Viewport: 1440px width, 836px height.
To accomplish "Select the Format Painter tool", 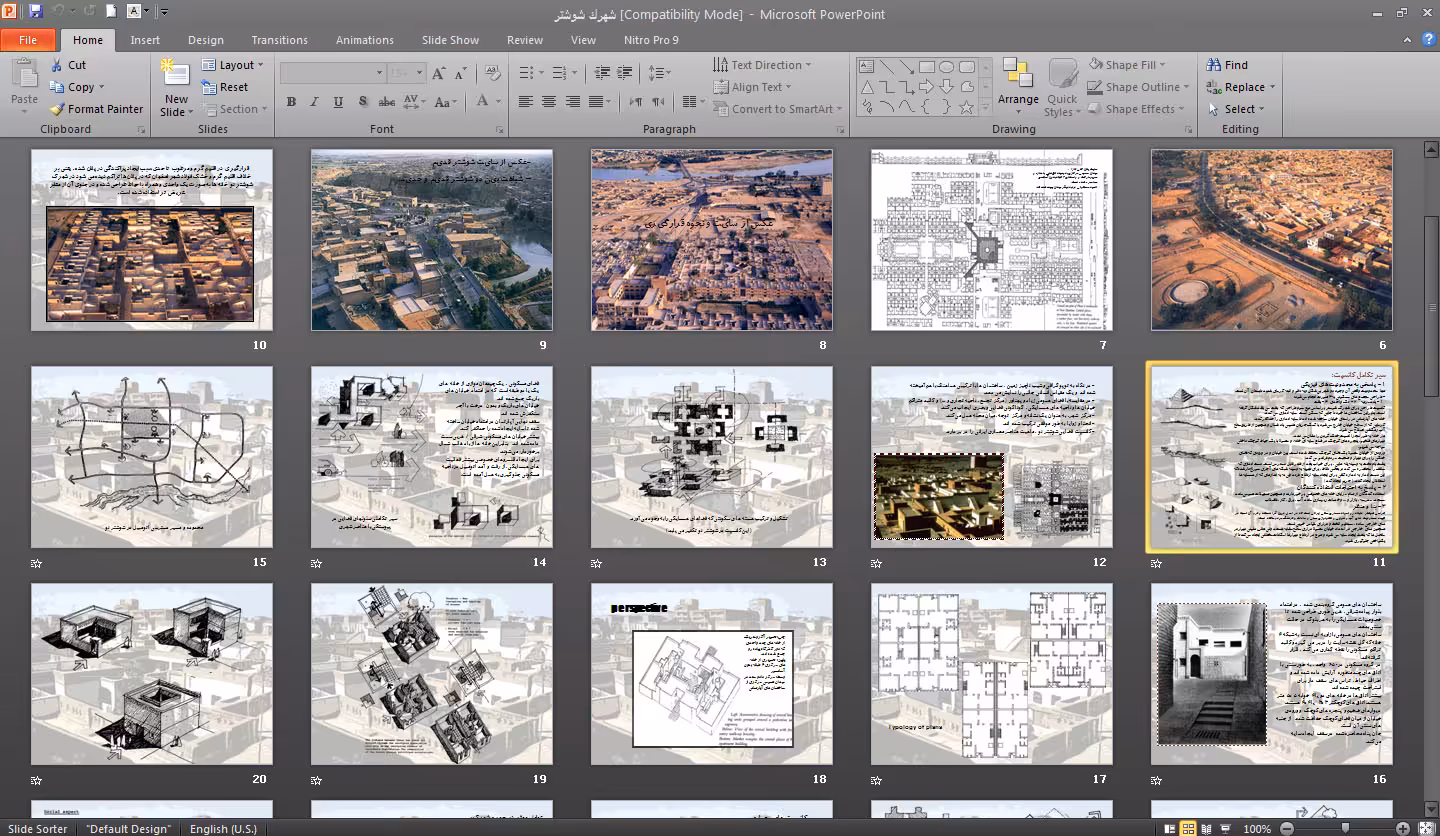I will click(97, 109).
